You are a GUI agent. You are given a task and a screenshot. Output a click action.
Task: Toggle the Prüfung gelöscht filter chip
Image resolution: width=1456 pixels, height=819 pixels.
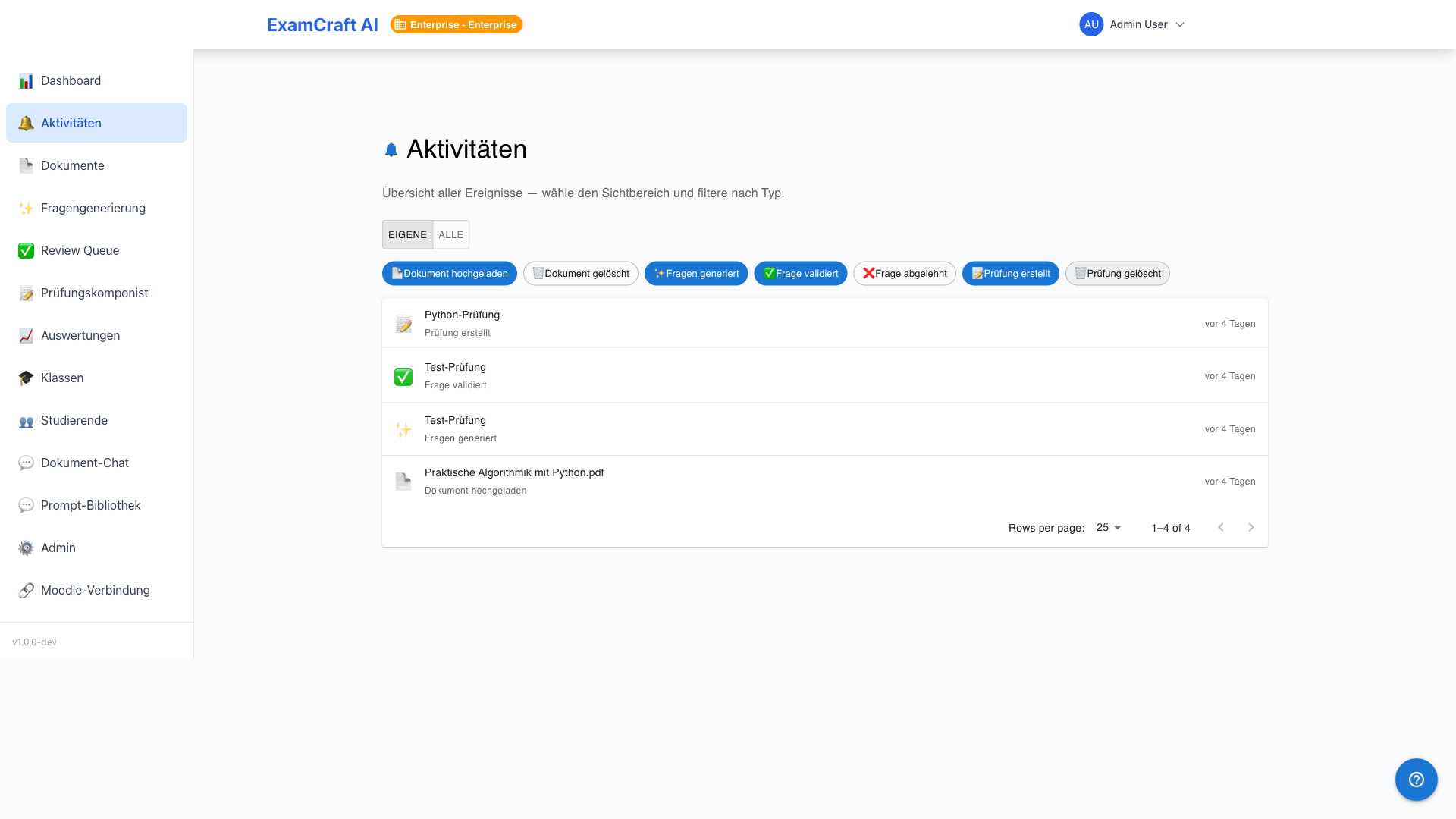click(1118, 274)
